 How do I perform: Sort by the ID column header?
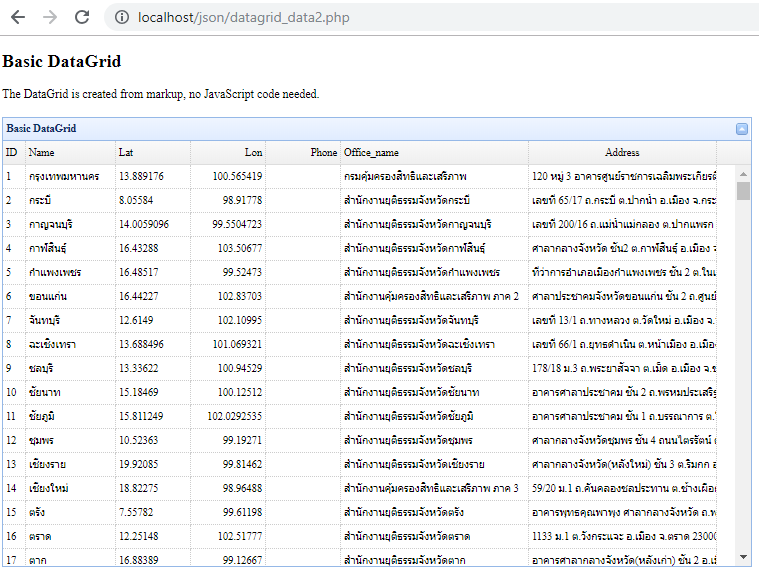(12, 152)
